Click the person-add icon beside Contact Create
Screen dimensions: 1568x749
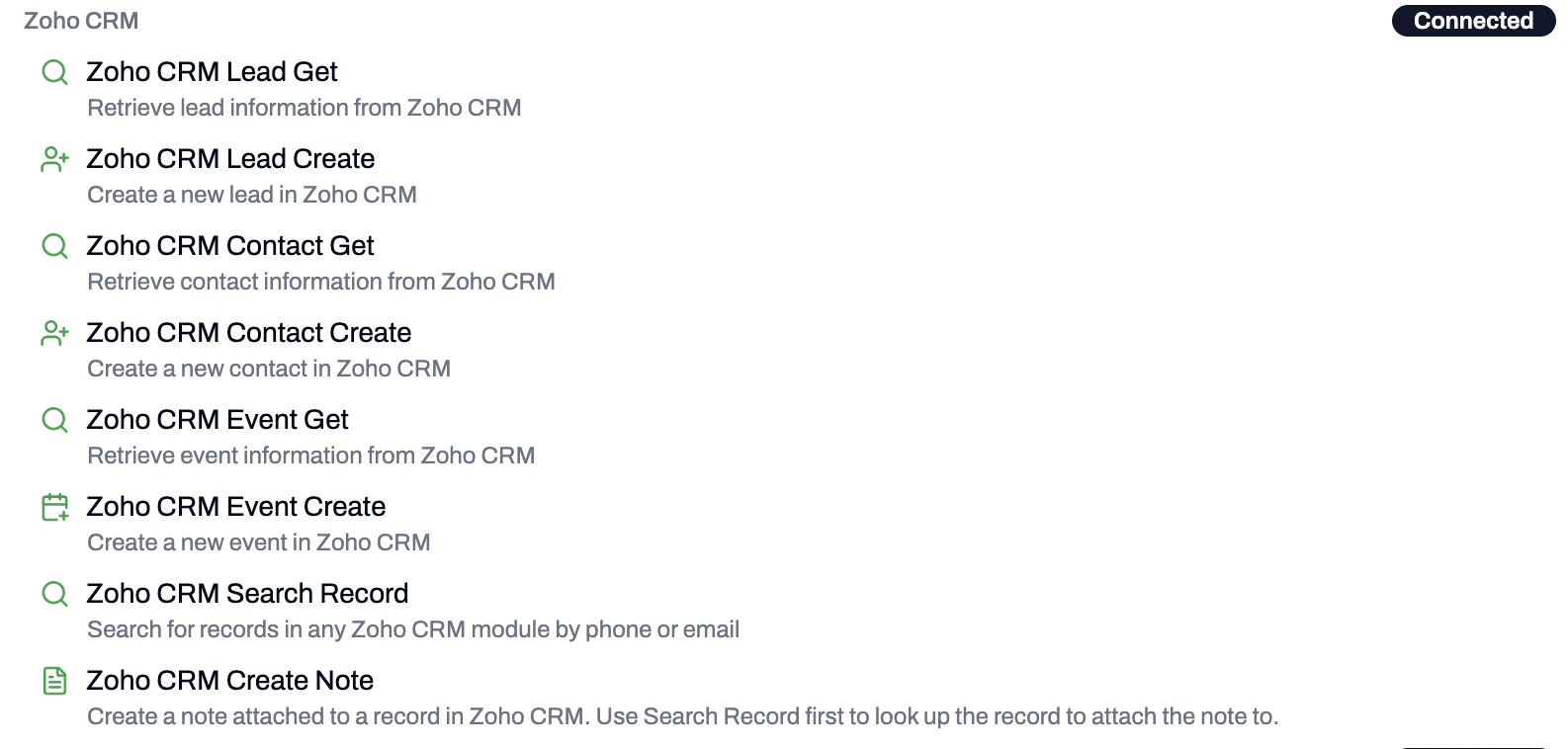54,333
